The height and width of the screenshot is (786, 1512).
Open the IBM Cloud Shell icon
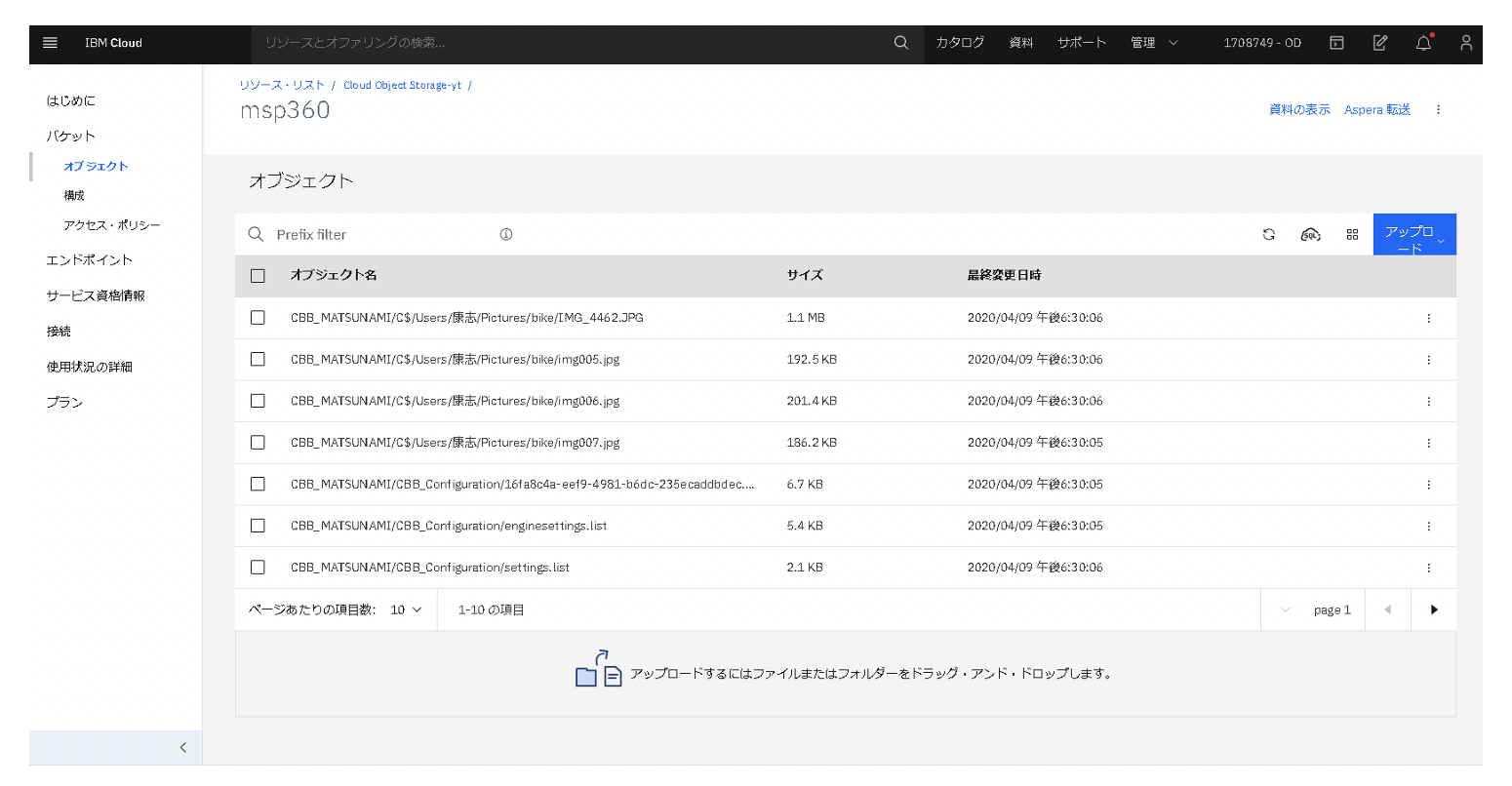click(x=1336, y=43)
